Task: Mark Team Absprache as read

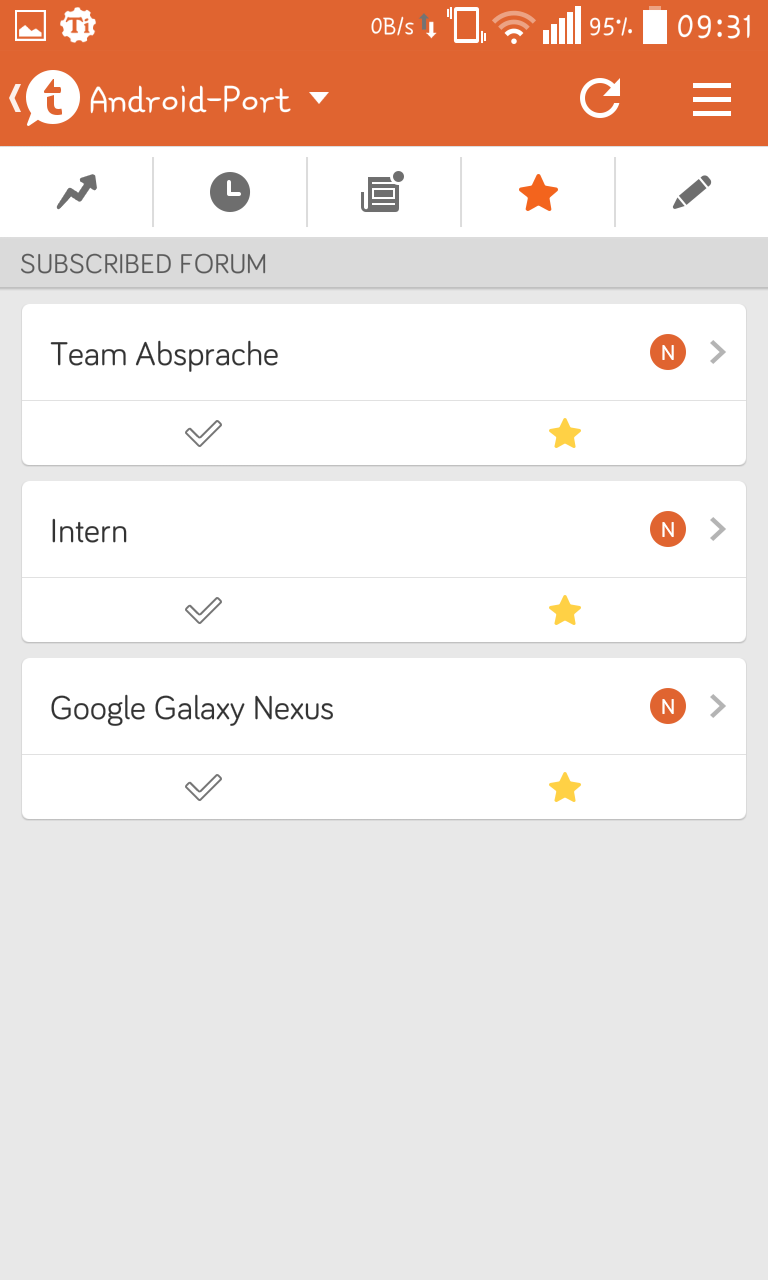Action: [x=203, y=434]
